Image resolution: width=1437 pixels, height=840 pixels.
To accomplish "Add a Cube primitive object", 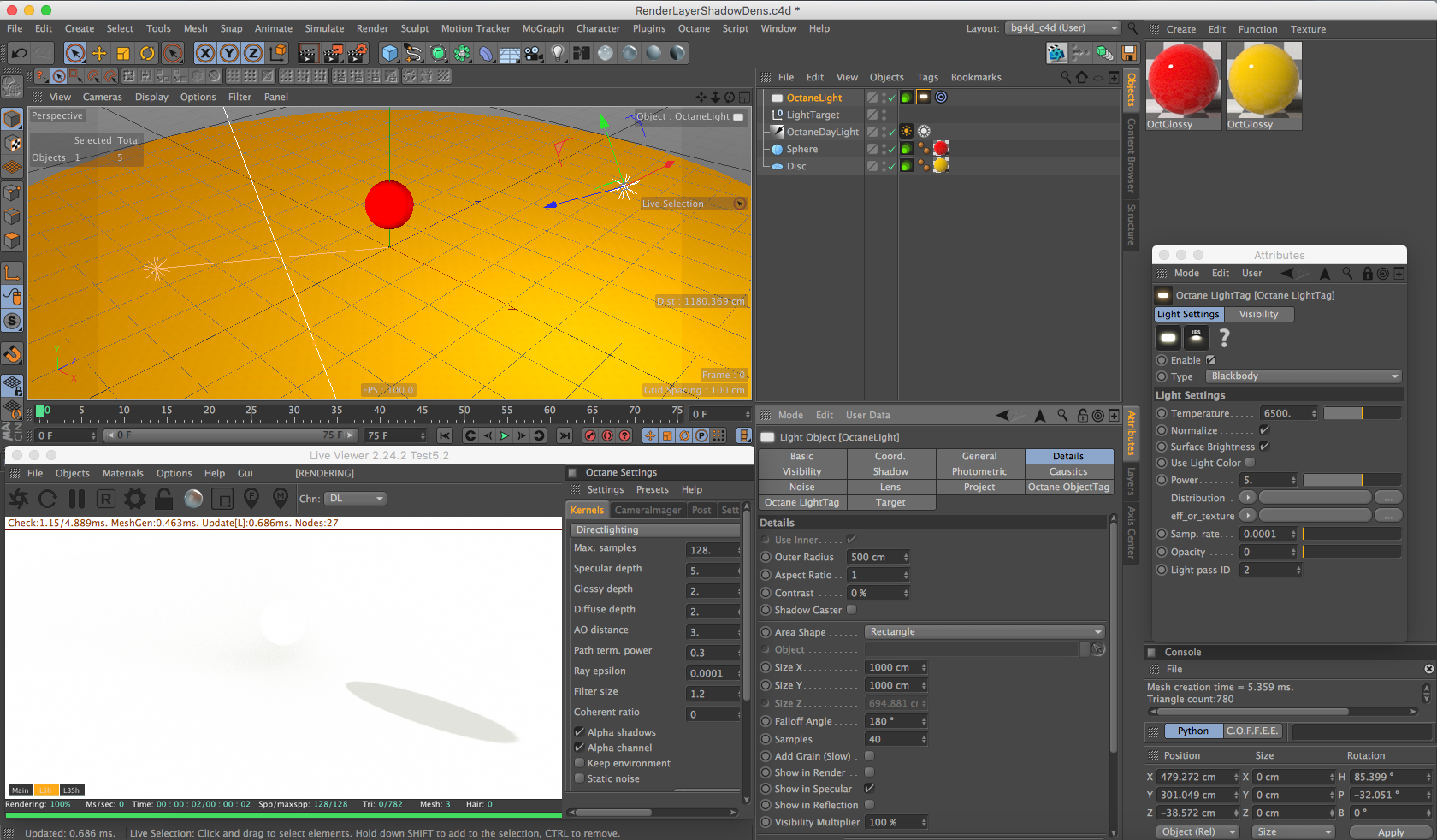I will click(390, 53).
